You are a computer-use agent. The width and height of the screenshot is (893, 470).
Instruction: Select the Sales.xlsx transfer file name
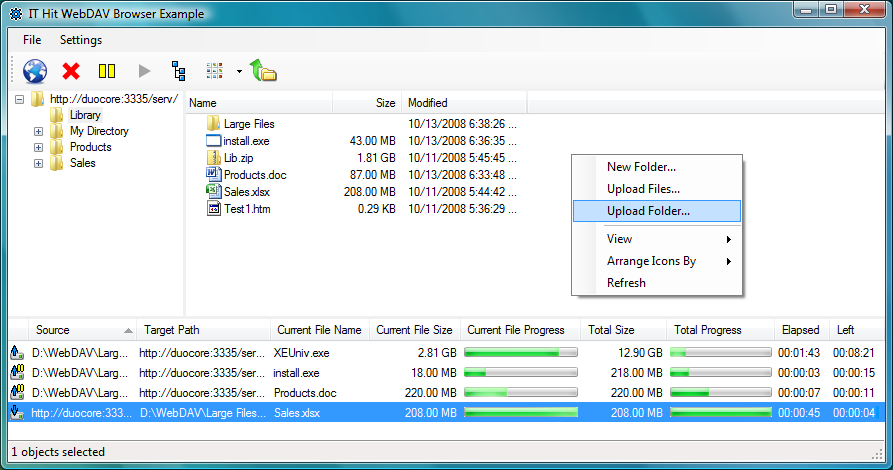[x=297, y=413]
